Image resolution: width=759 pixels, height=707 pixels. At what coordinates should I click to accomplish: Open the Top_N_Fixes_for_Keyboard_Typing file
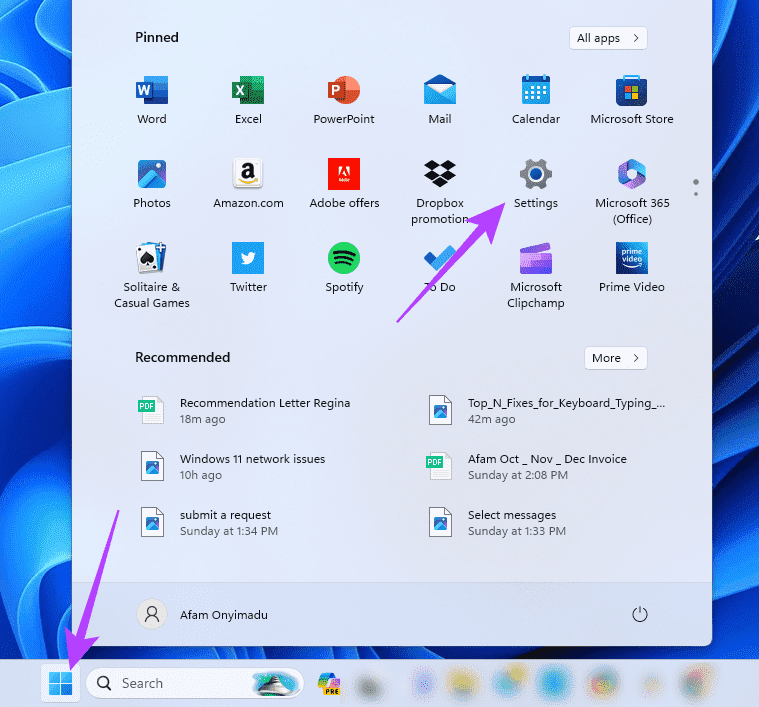point(547,411)
